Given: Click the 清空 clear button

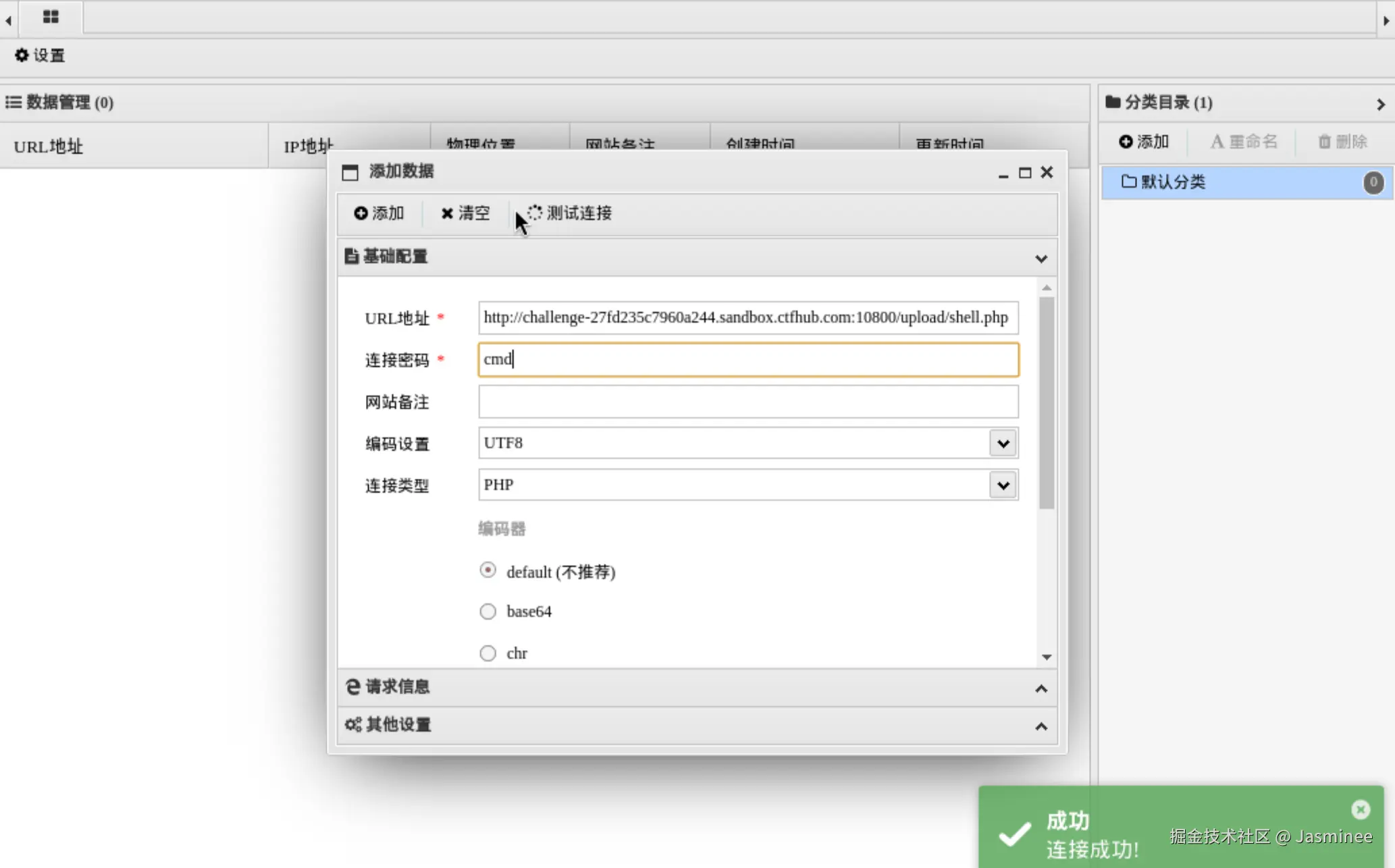Looking at the screenshot, I should click(465, 213).
